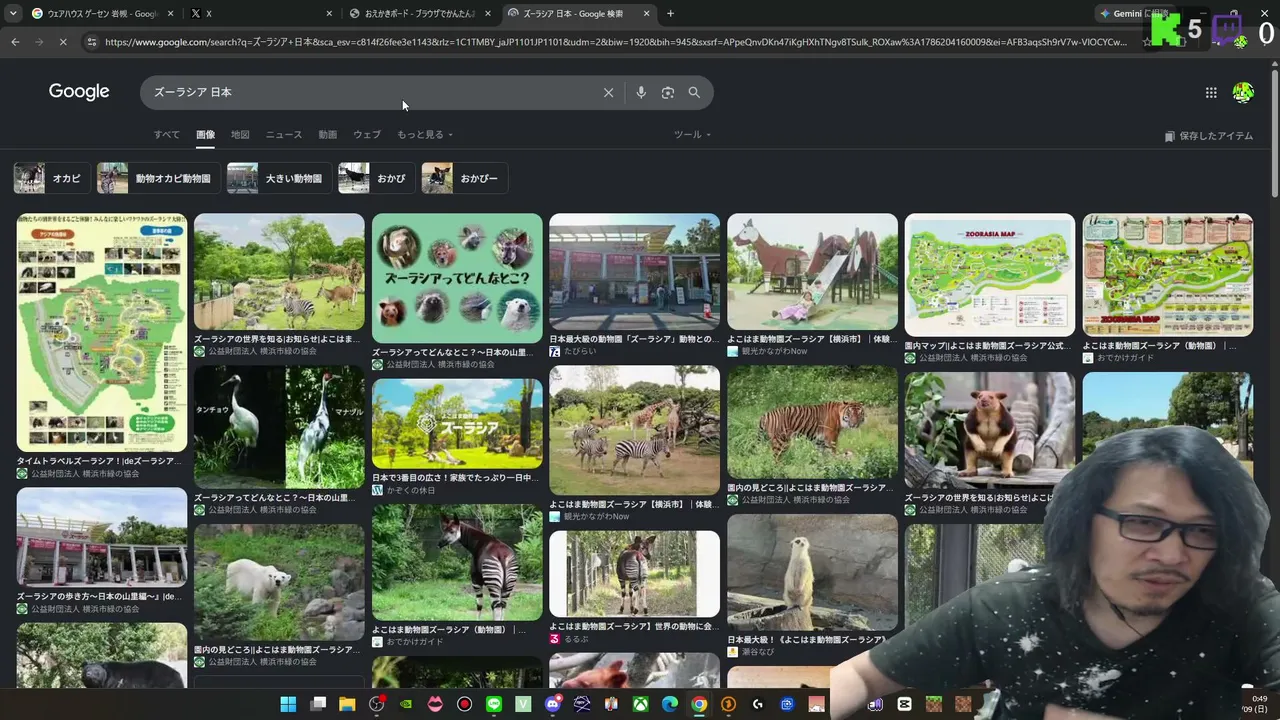
Task: Open the polar bear photo thumbnail
Action: (279, 583)
